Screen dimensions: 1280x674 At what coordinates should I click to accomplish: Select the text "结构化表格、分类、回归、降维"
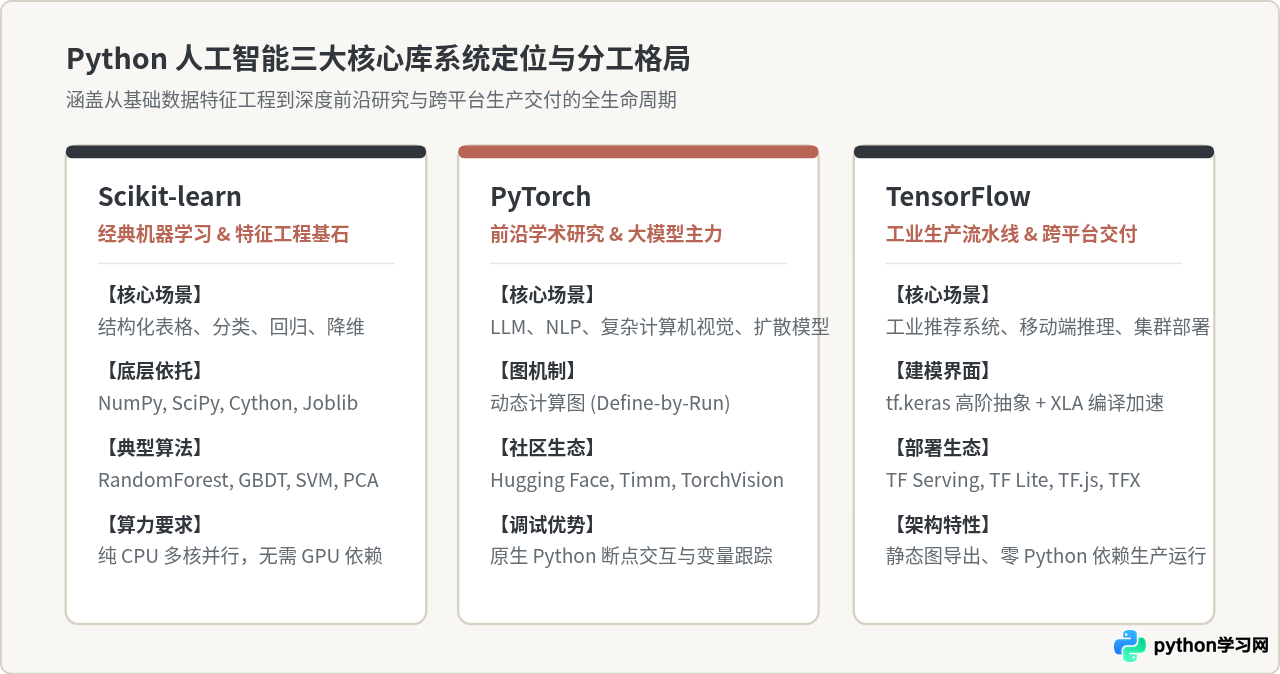point(231,327)
